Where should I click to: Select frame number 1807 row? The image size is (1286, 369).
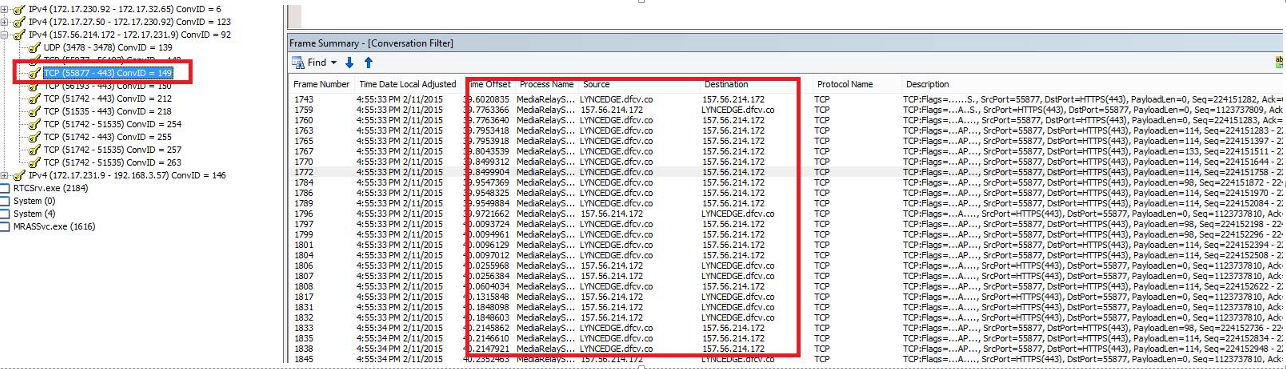pyautogui.click(x=787, y=275)
